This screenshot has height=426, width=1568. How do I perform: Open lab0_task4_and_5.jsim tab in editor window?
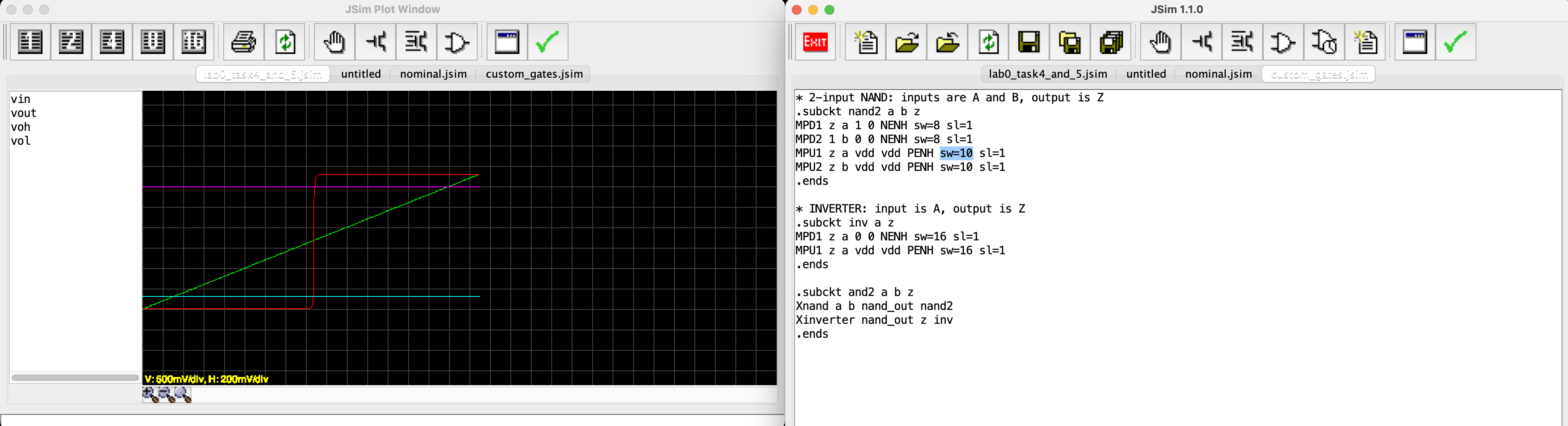(x=1047, y=74)
